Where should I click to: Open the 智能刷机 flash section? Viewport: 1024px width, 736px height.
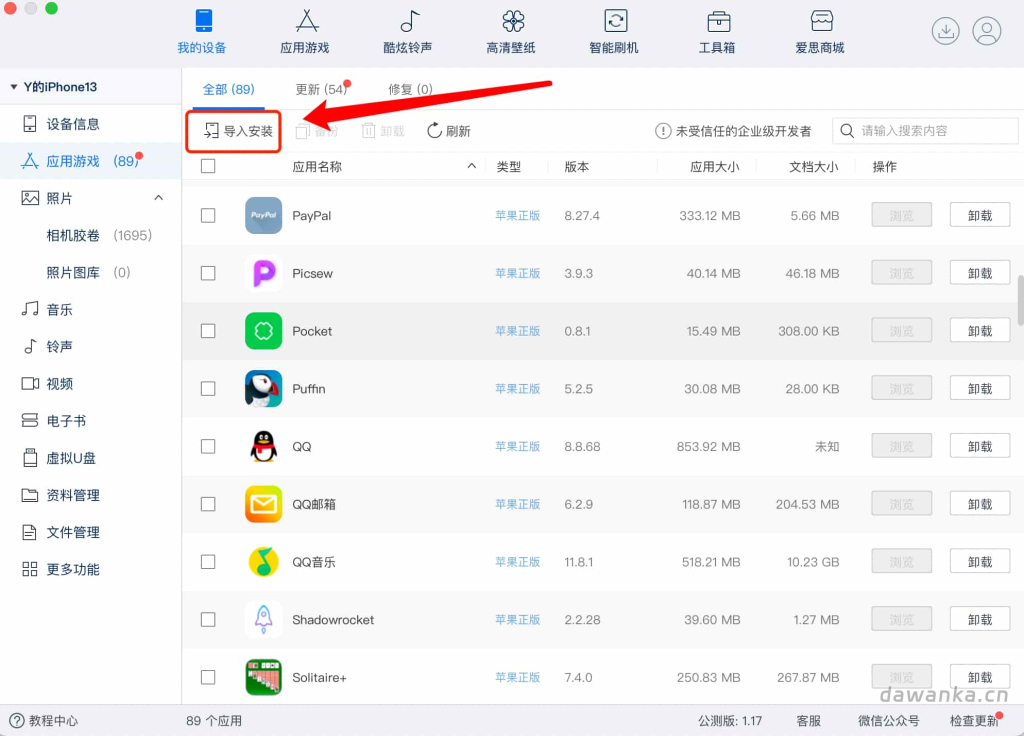click(x=614, y=32)
